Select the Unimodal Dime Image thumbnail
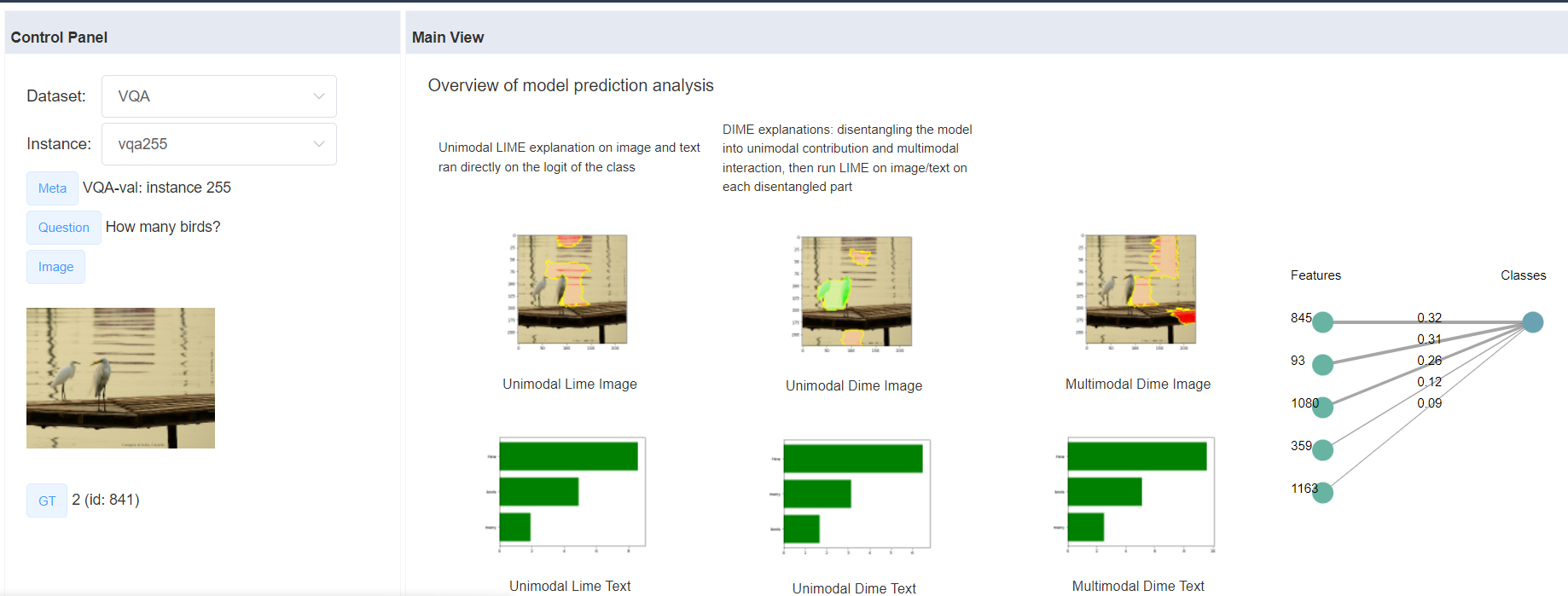The width and height of the screenshot is (1568, 596). coord(853,293)
